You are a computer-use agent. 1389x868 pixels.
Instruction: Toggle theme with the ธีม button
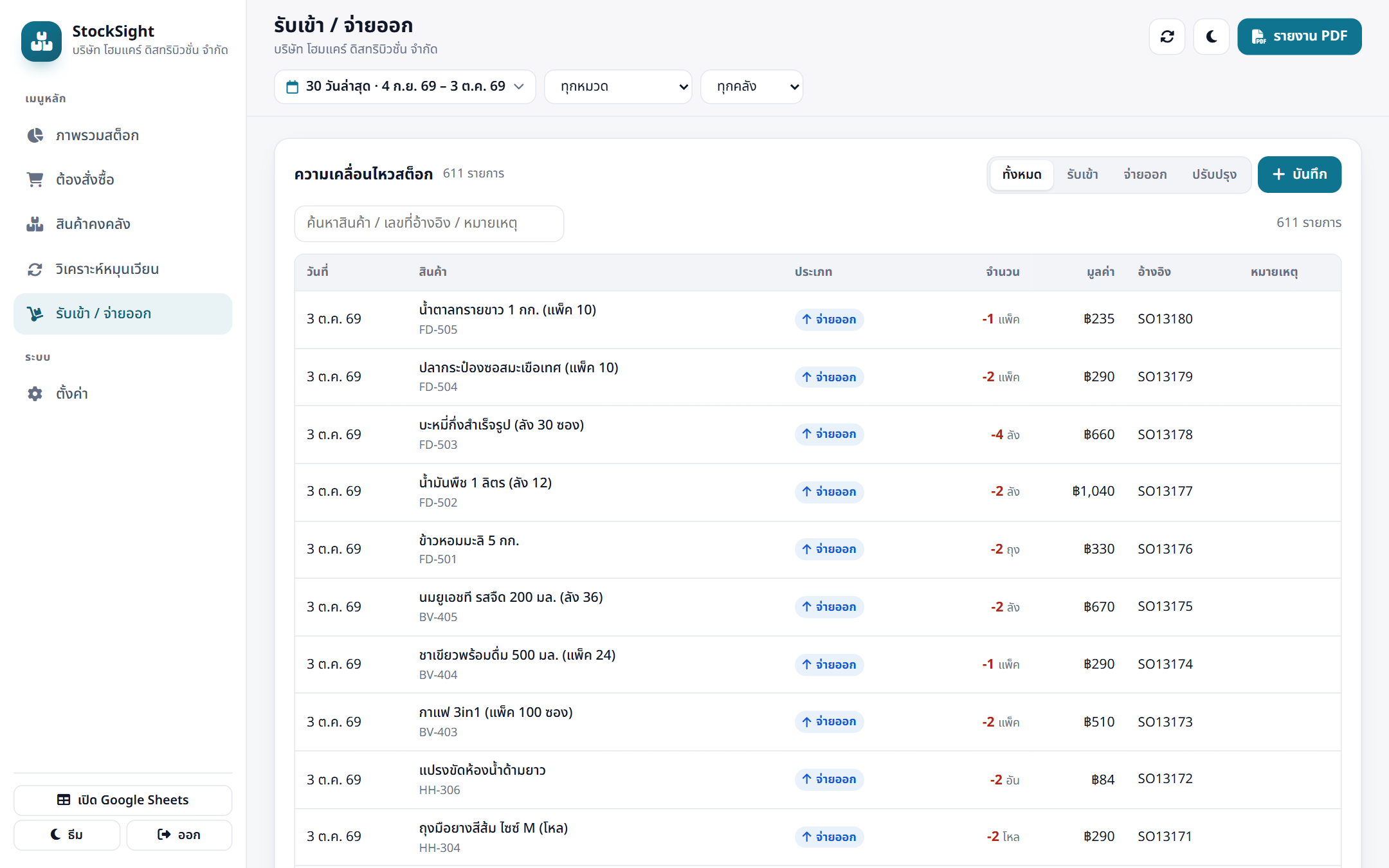tap(67, 835)
